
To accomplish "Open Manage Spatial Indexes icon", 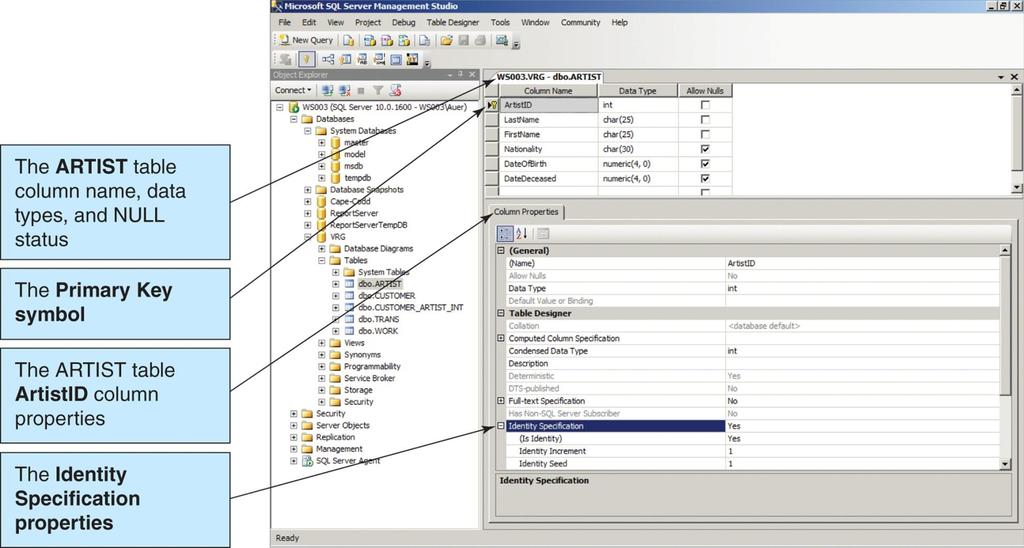I will [412, 60].
